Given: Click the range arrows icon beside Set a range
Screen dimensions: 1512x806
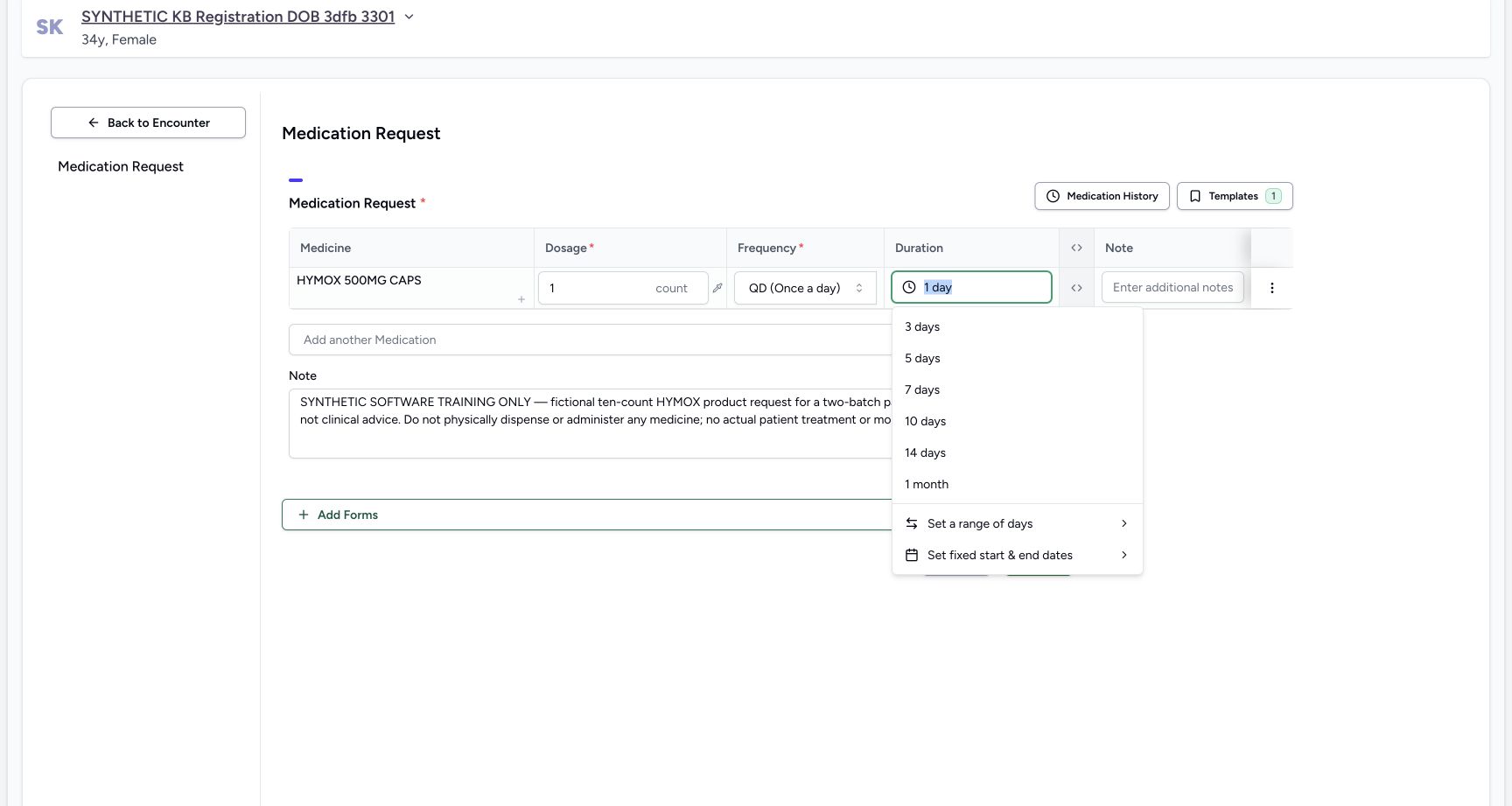Looking at the screenshot, I should tap(912, 523).
